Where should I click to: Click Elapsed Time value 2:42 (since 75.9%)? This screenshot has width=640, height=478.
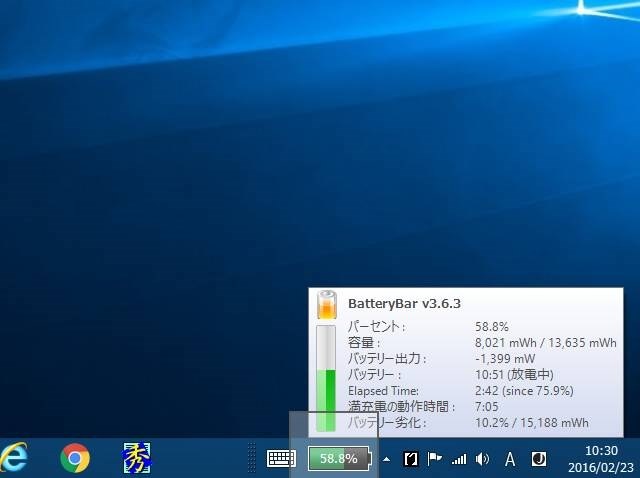point(524,391)
